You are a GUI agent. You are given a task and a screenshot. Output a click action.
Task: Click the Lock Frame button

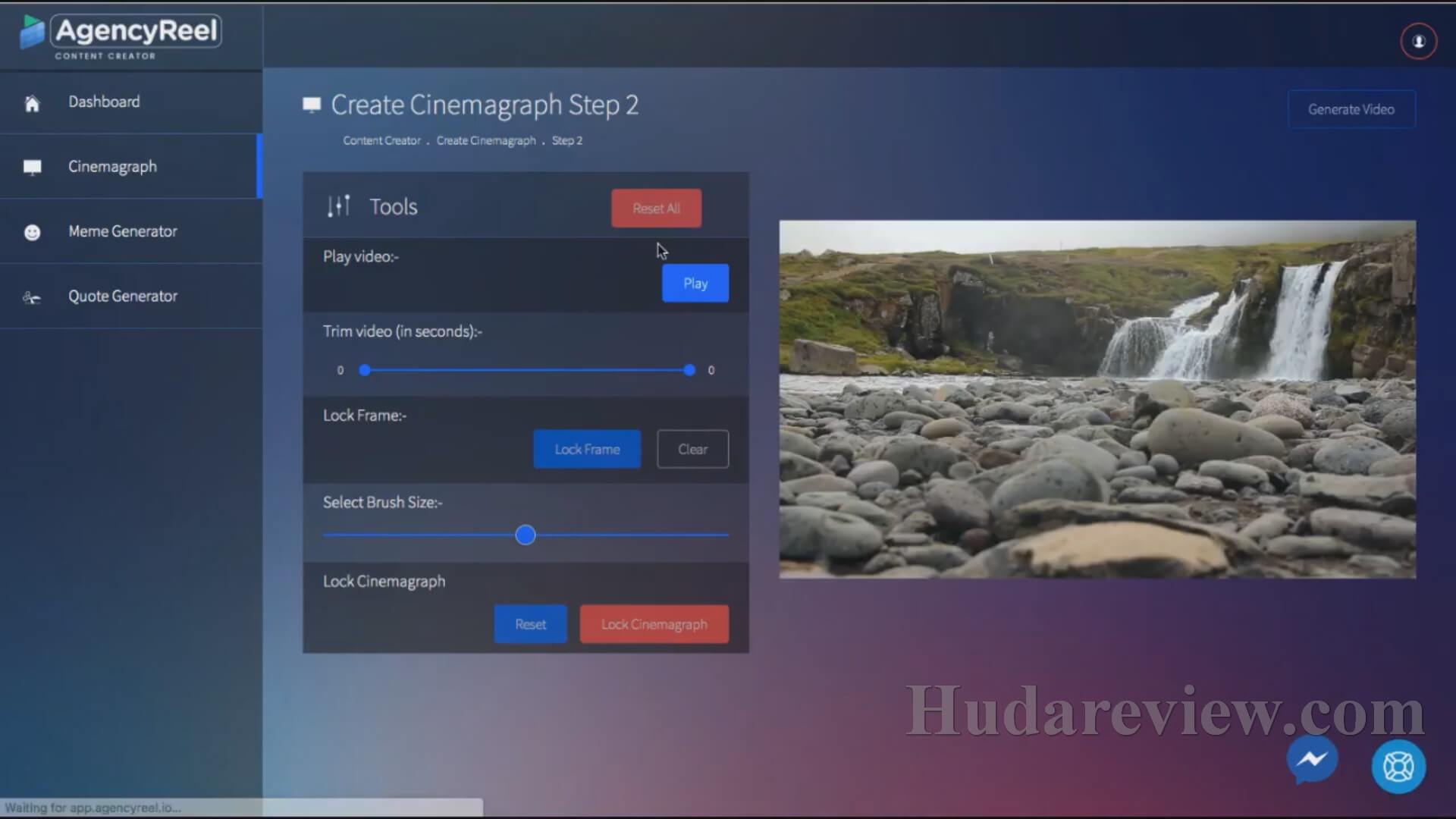pyautogui.click(x=587, y=449)
